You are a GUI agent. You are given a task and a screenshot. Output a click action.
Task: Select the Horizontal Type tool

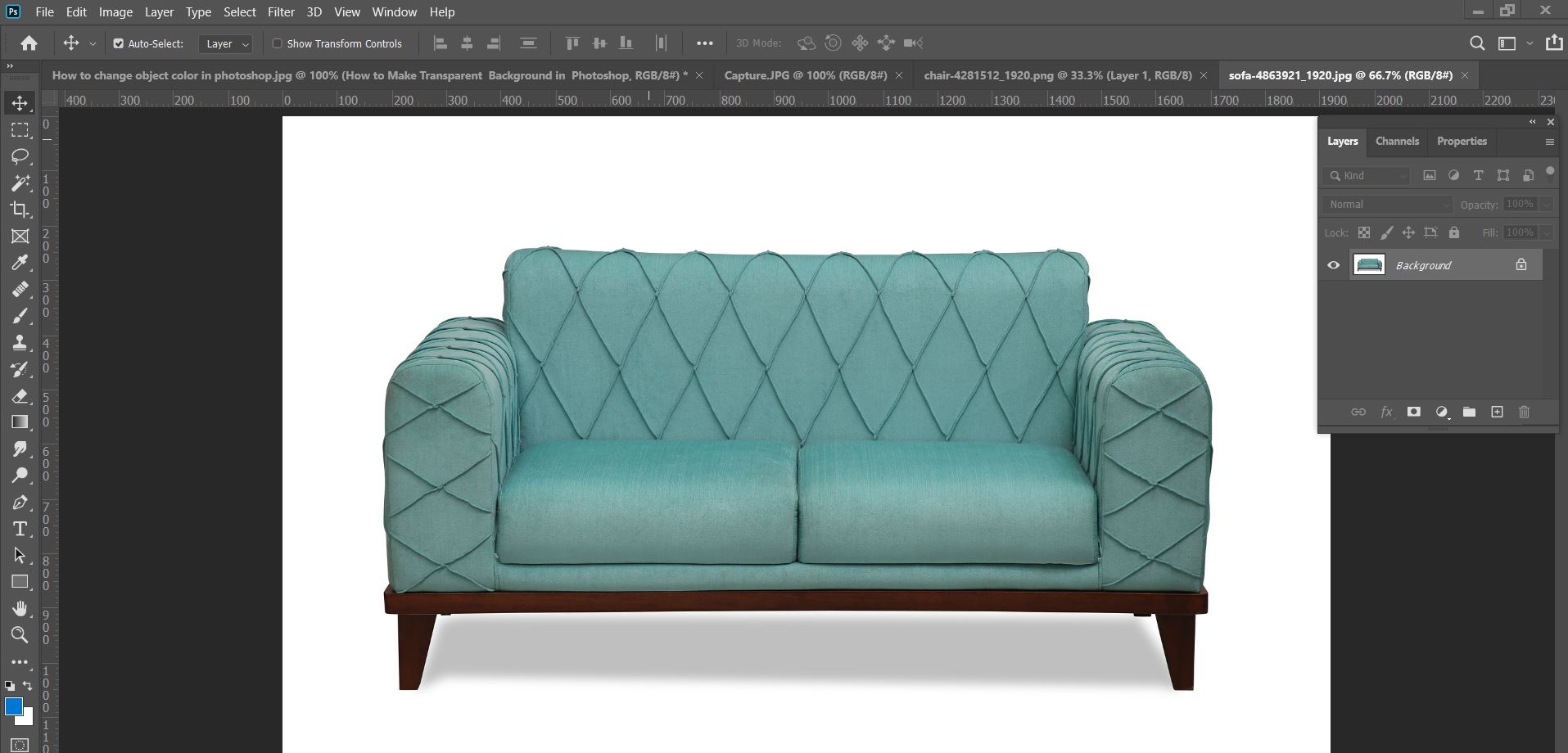click(x=20, y=529)
